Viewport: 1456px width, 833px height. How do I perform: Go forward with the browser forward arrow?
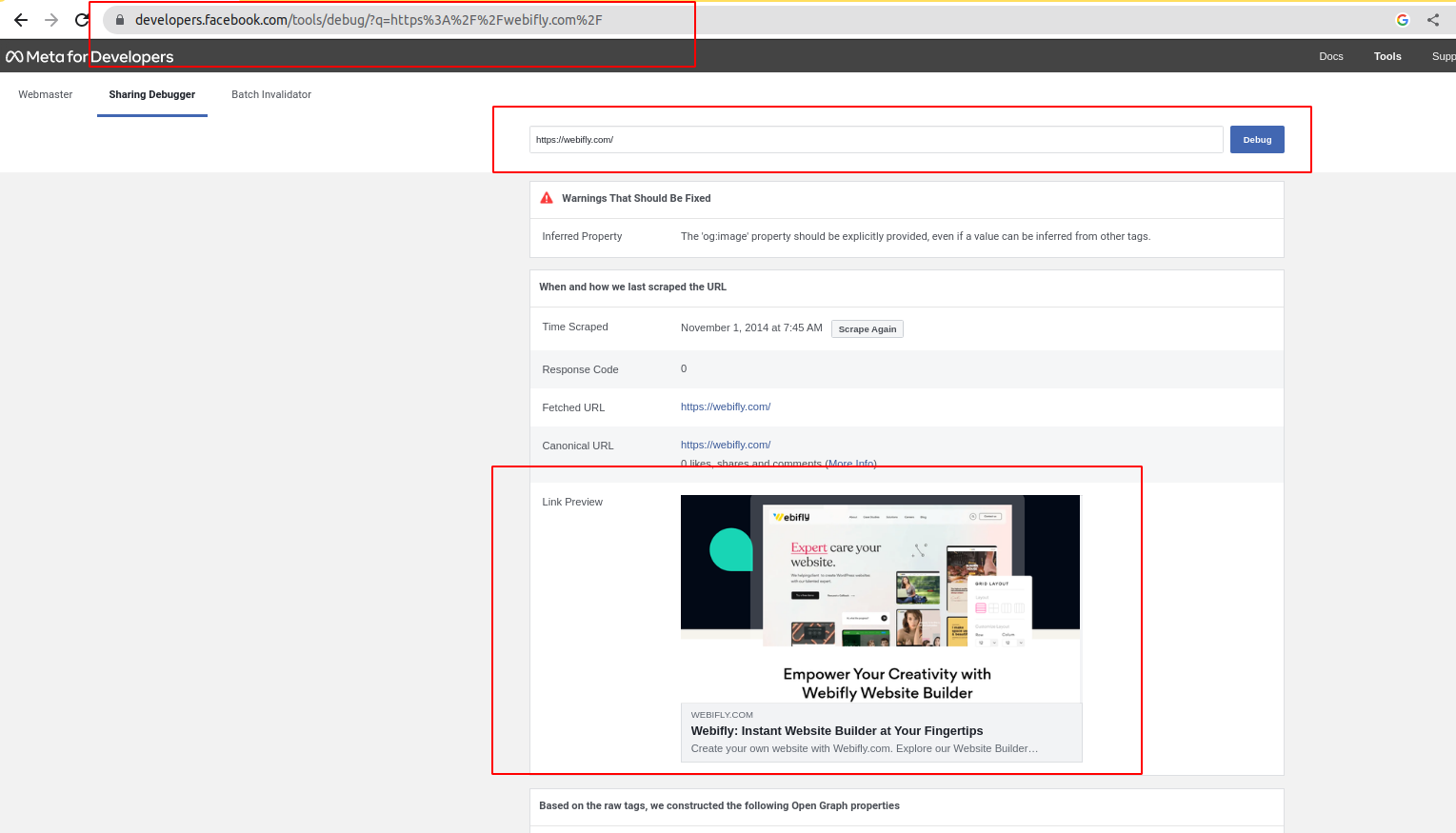[51, 20]
